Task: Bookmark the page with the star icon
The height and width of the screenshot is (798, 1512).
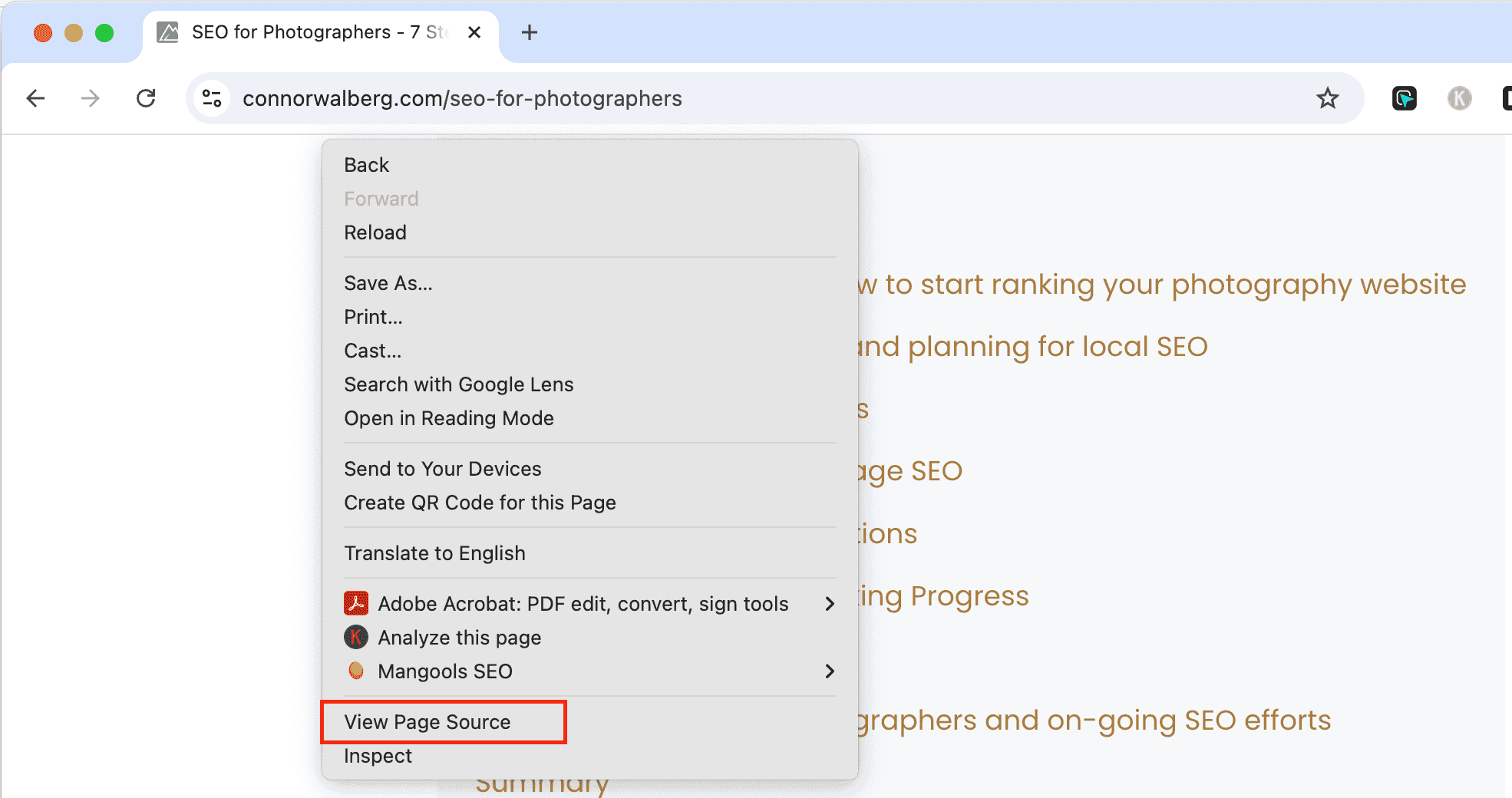Action: pos(1328,98)
